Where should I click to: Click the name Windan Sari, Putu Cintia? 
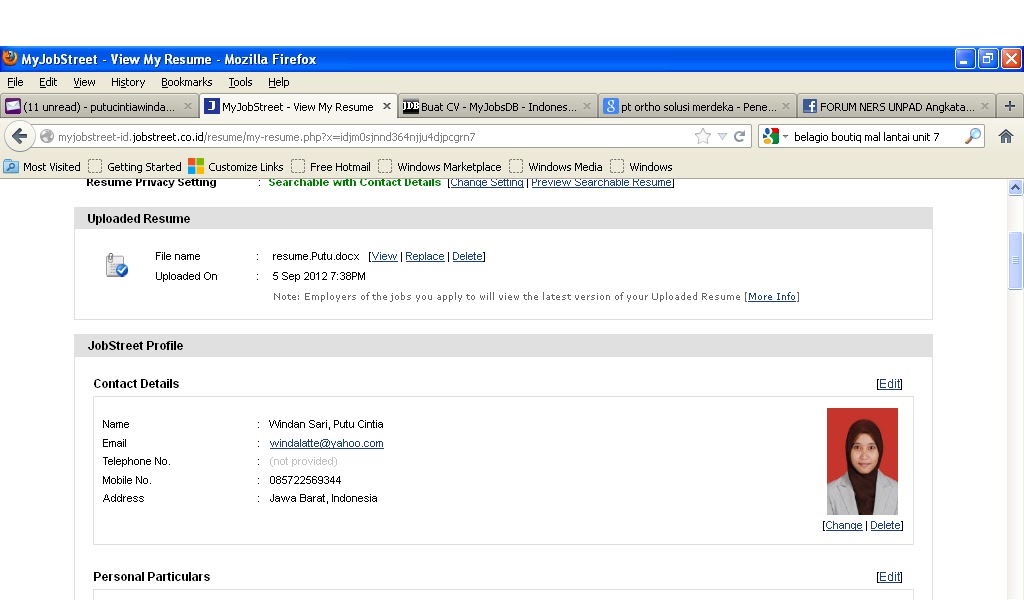[x=326, y=424]
